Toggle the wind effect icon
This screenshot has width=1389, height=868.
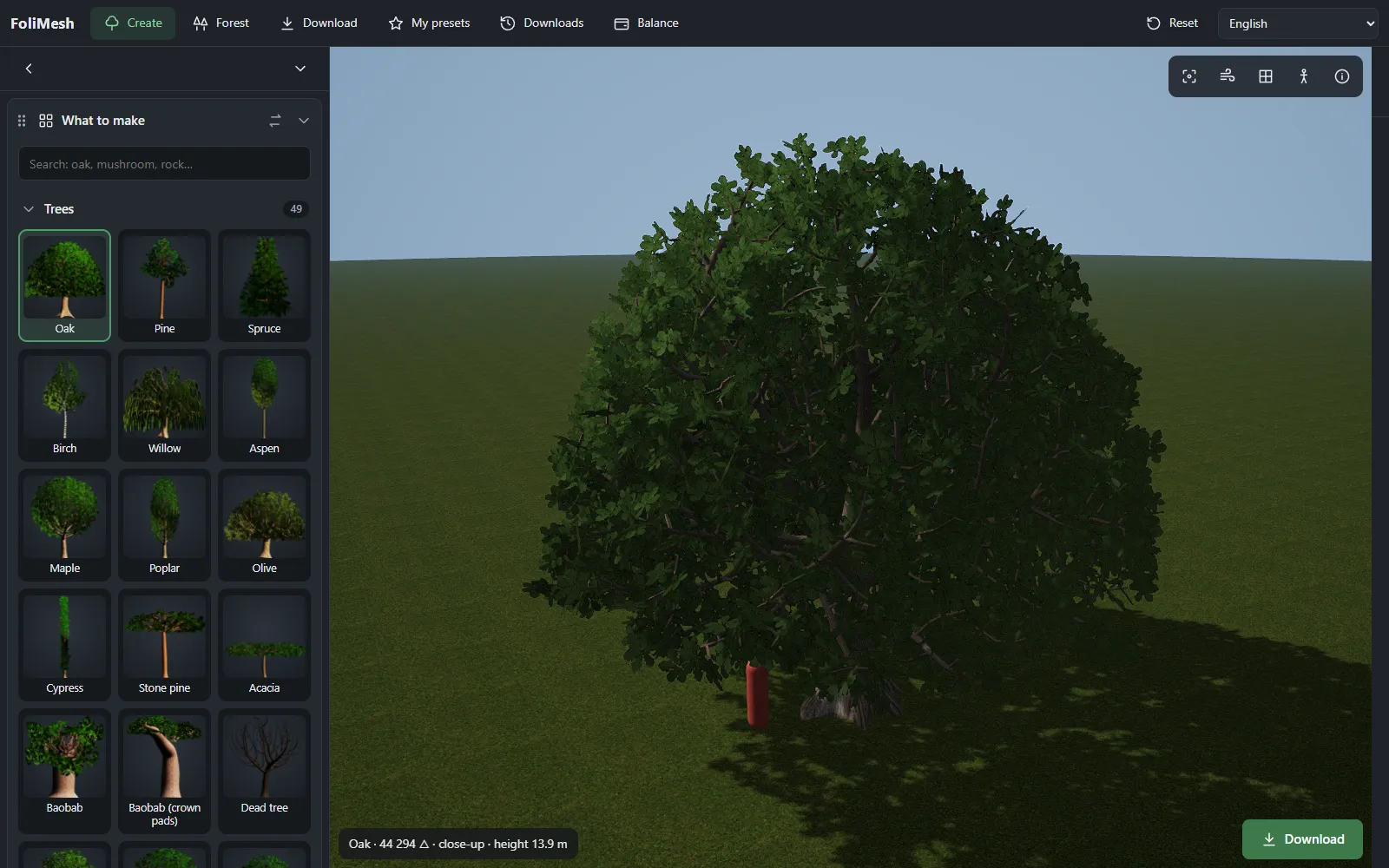(1228, 76)
